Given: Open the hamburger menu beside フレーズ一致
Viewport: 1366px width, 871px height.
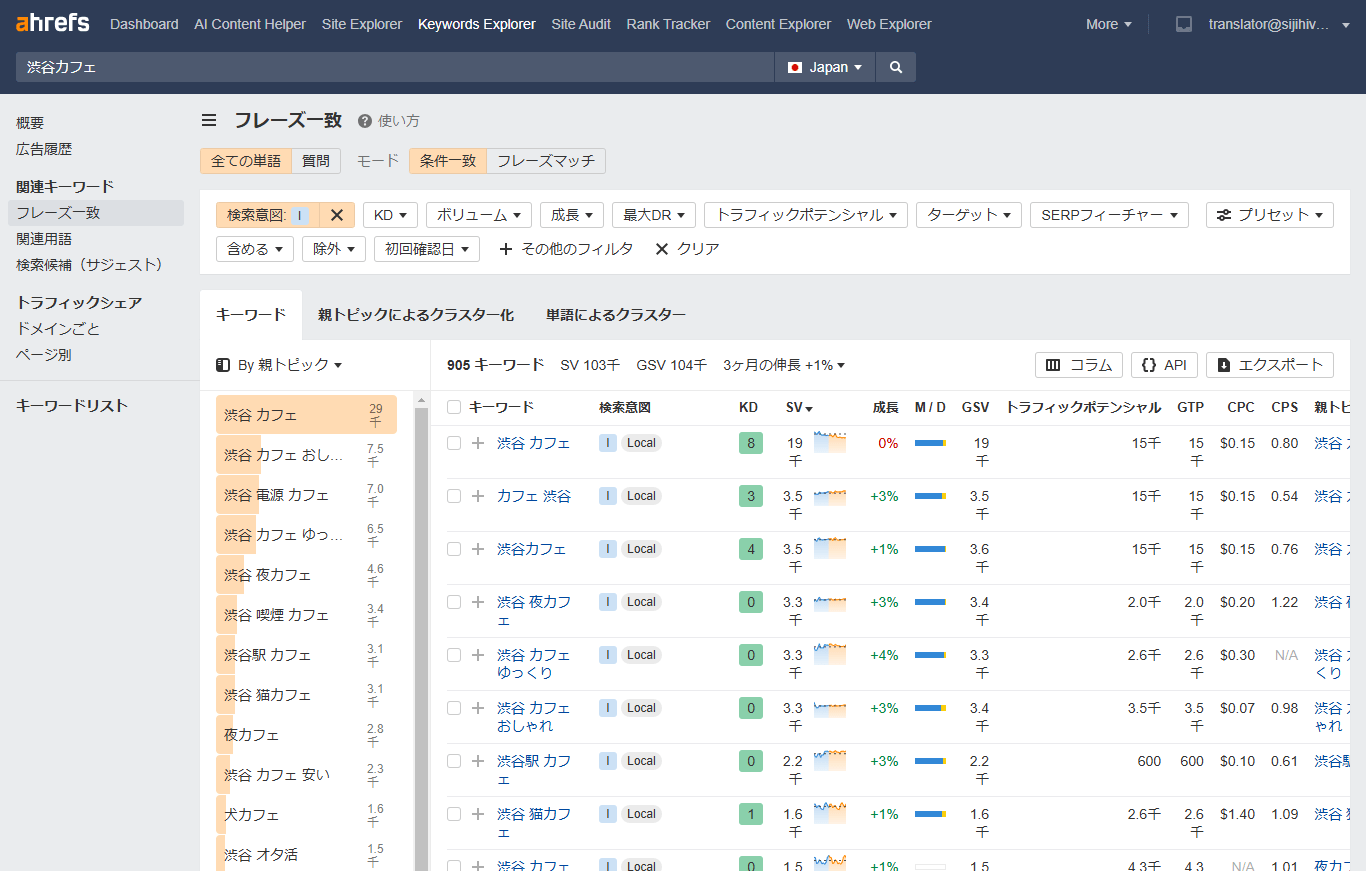Looking at the screenshot, I should pos(209,120).
